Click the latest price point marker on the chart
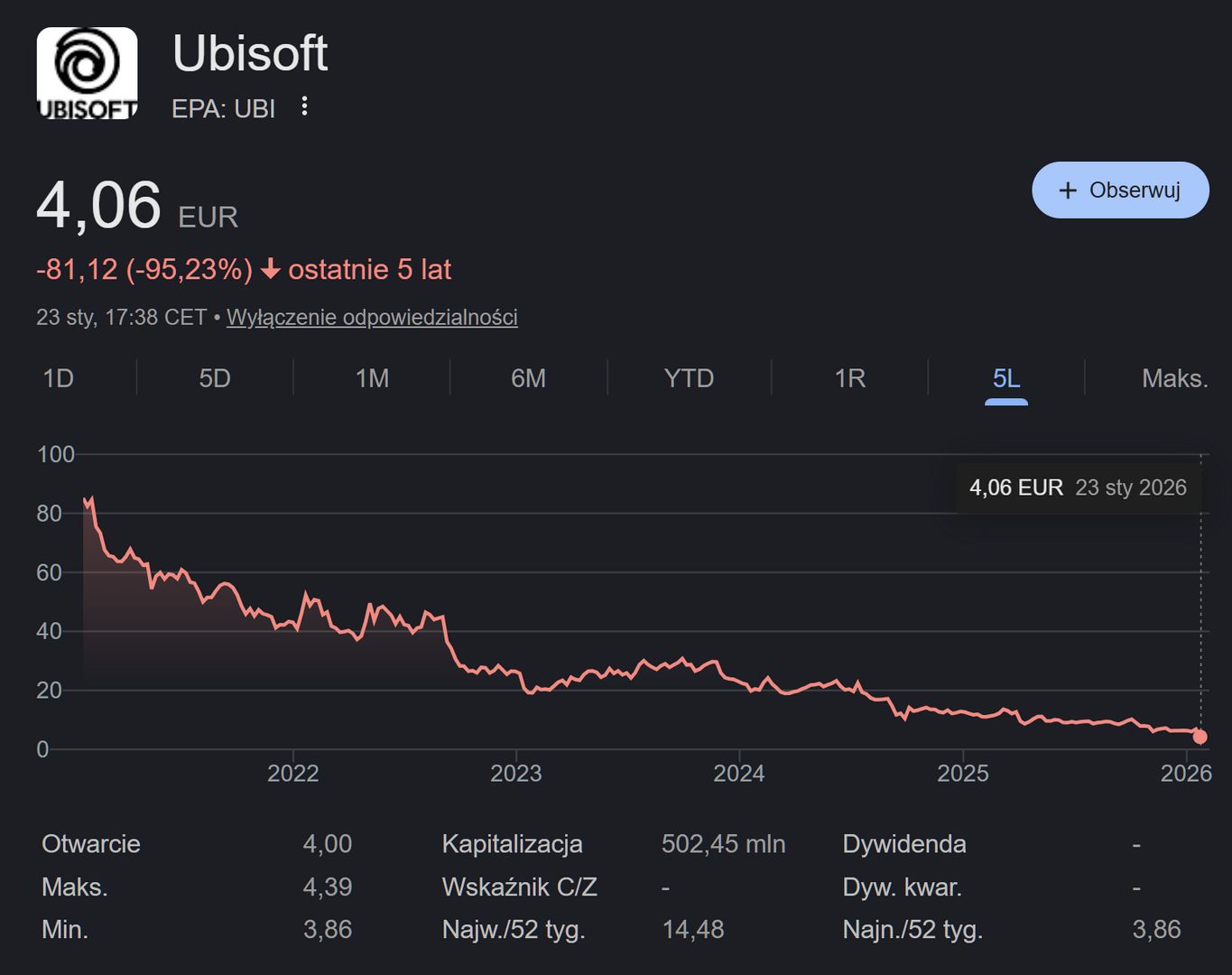The height and width of the screenshot is (975, 1232). tap(1199, 737)
